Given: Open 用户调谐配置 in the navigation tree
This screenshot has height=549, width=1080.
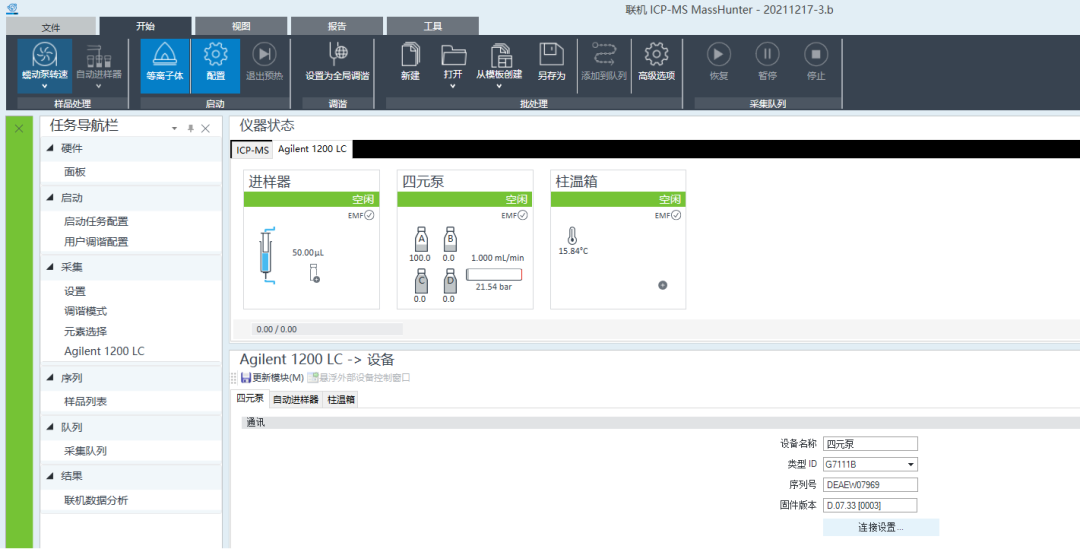Looking at the screenshot, I should click(x=96, y=242).
